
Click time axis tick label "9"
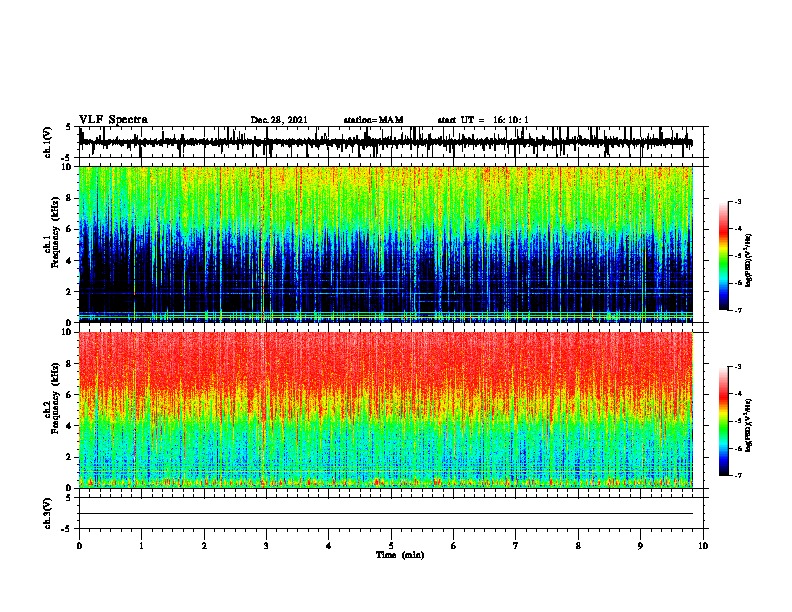(x=640, y=546)
